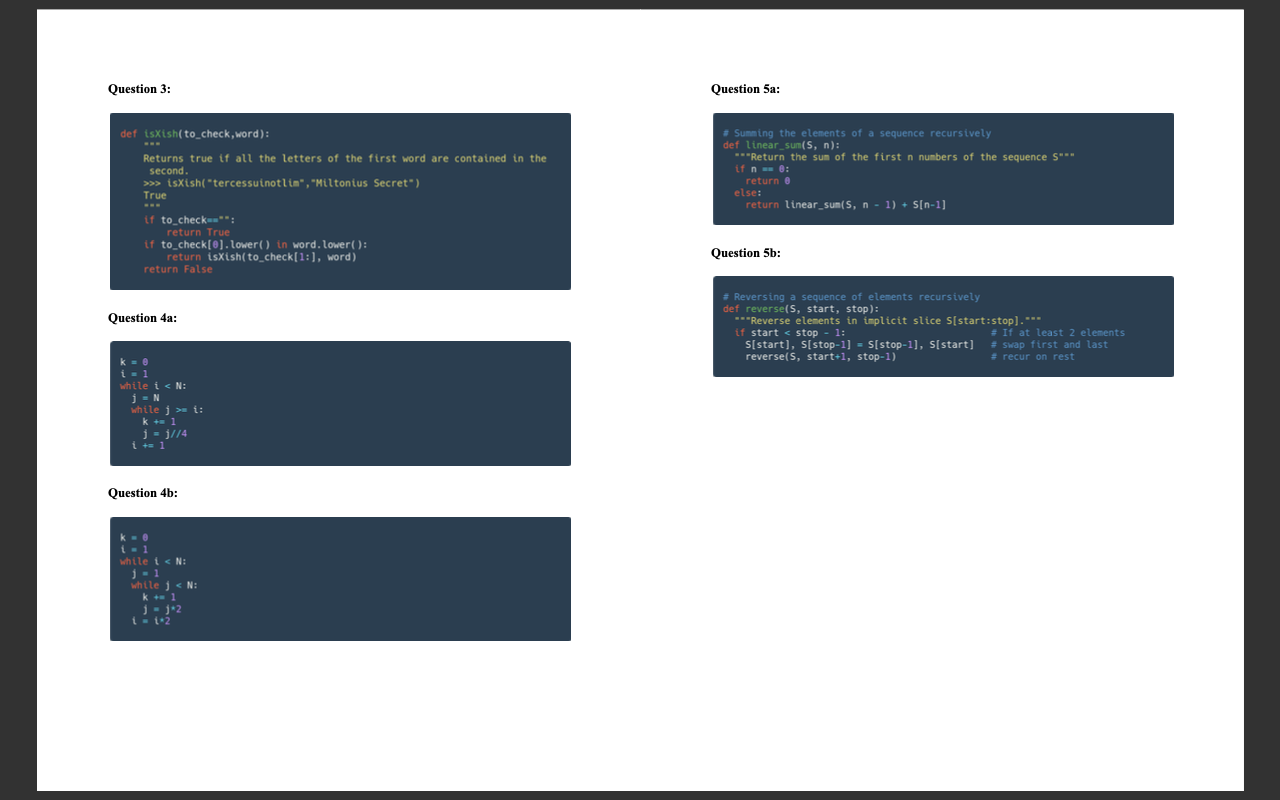Click the "return False" statement

178,269
